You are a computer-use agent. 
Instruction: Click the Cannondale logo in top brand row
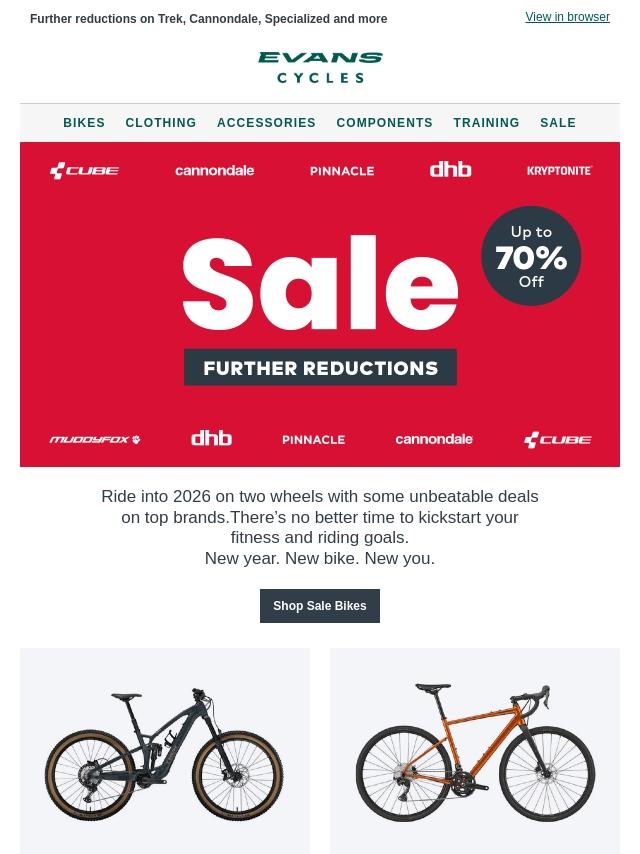click(x=215, y=170)
